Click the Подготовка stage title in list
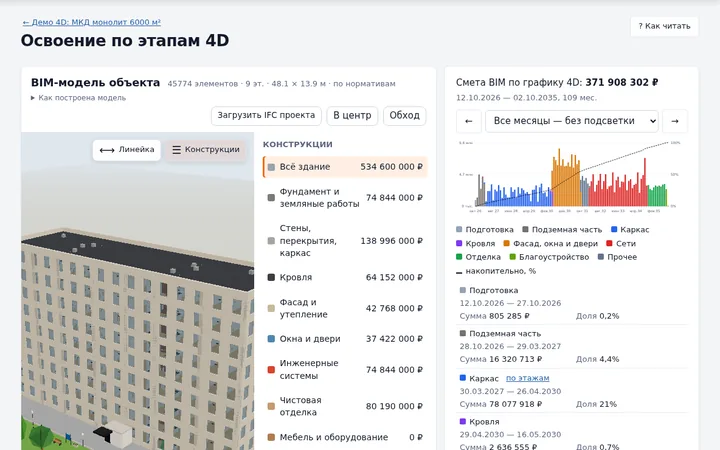 pyautogui.click(x=494, y=290)
